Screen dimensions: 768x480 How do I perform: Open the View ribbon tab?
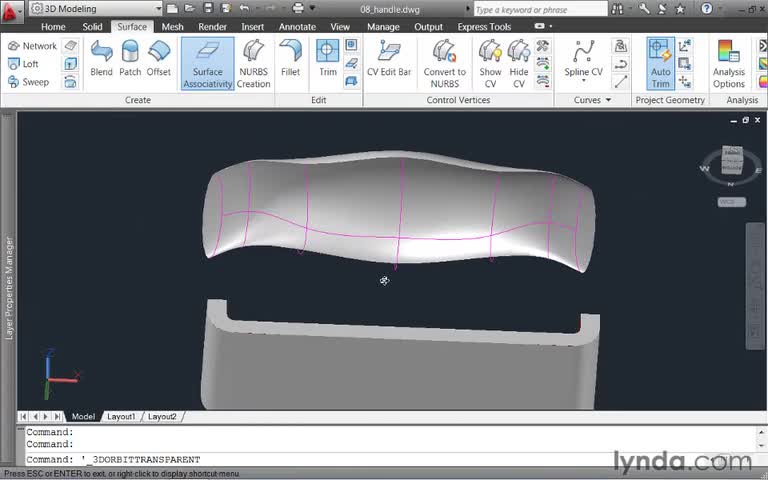340,27
